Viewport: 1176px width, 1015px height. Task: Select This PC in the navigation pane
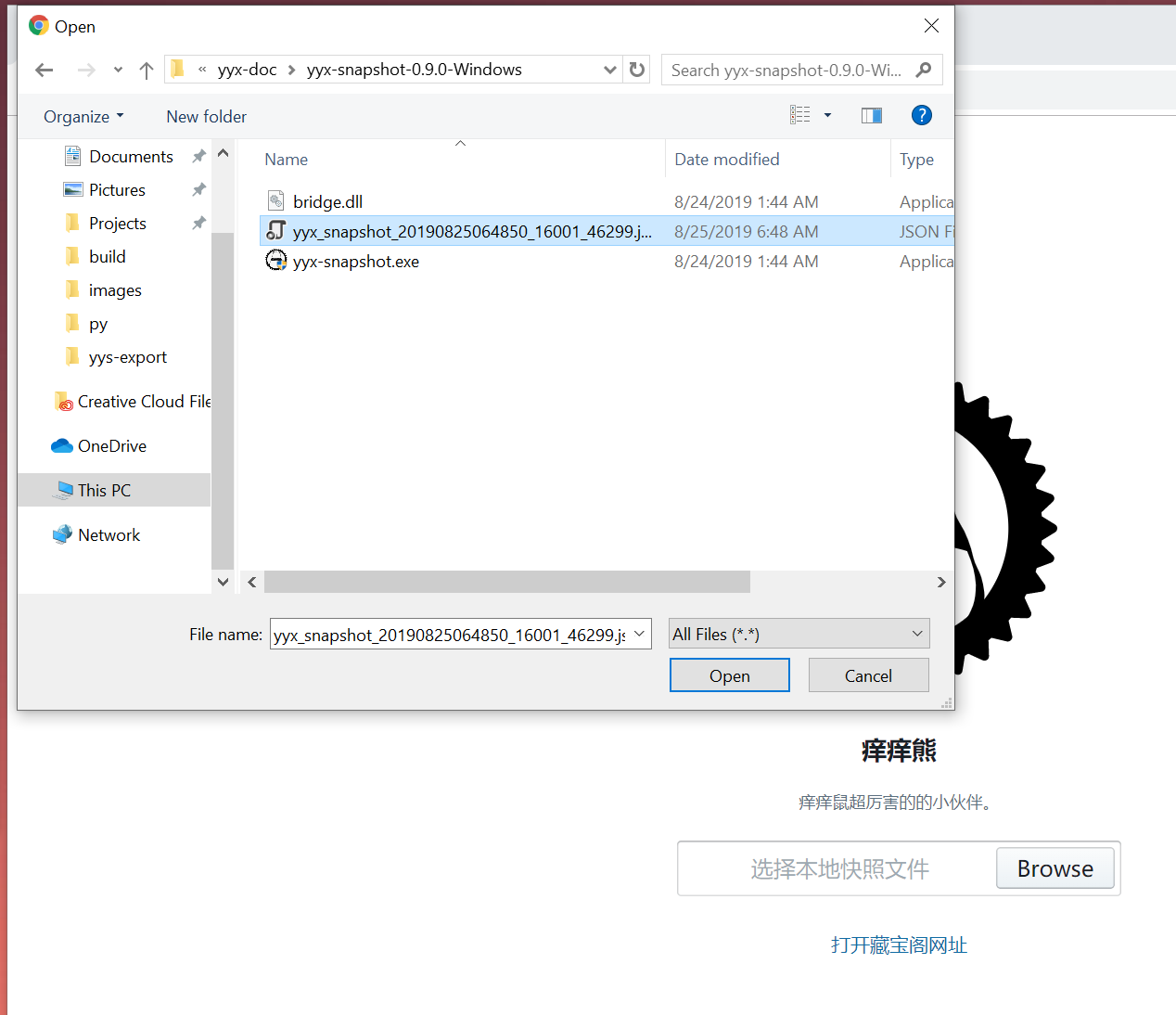(x=104, y=490)
